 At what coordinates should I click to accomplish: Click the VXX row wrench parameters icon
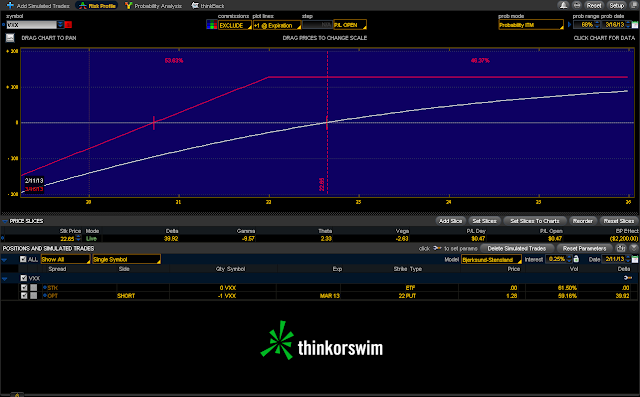[628, 278]
